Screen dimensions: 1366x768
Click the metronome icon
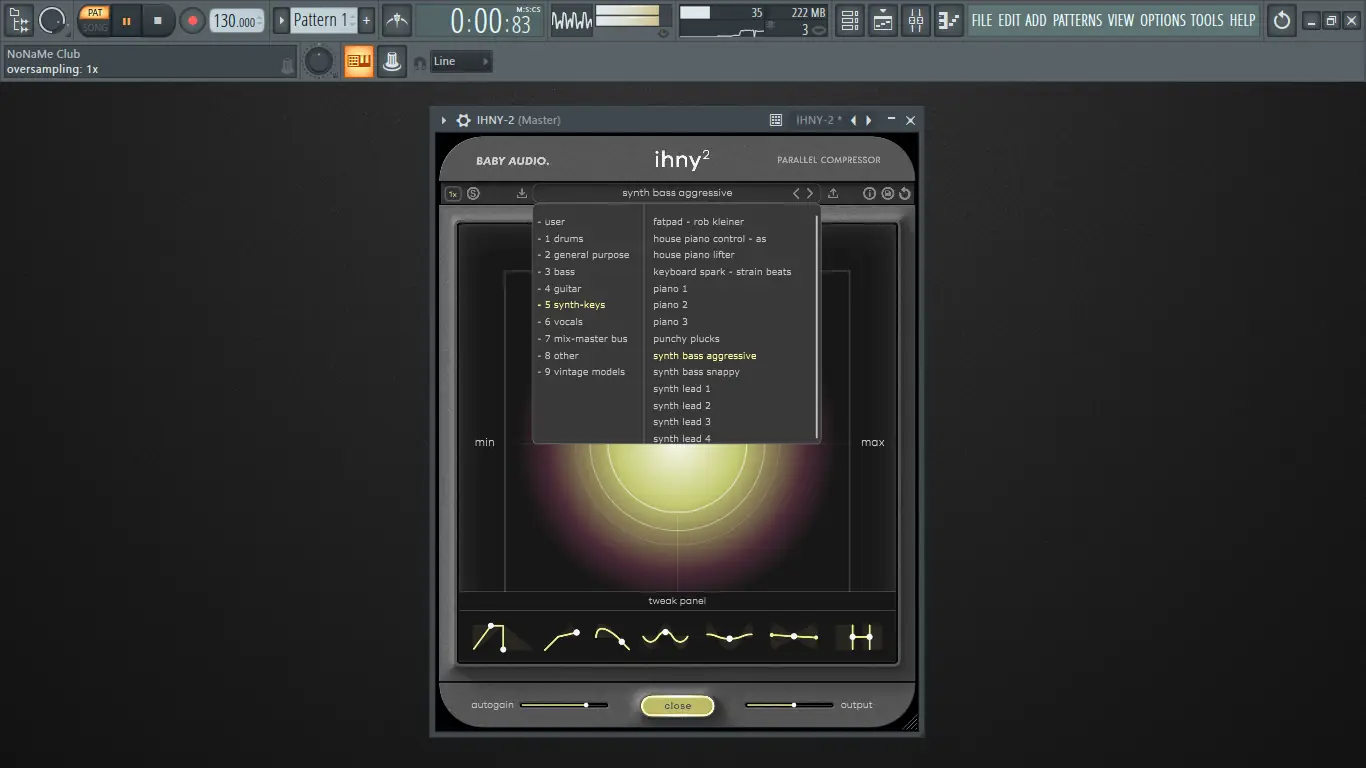(x=397, y=20)
